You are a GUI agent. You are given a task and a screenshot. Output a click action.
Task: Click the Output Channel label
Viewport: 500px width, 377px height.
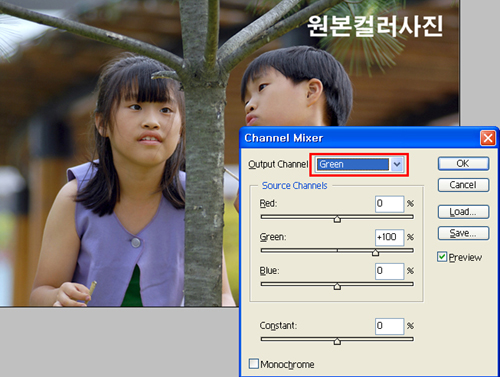pyautogui.click(x=278, y=164)
